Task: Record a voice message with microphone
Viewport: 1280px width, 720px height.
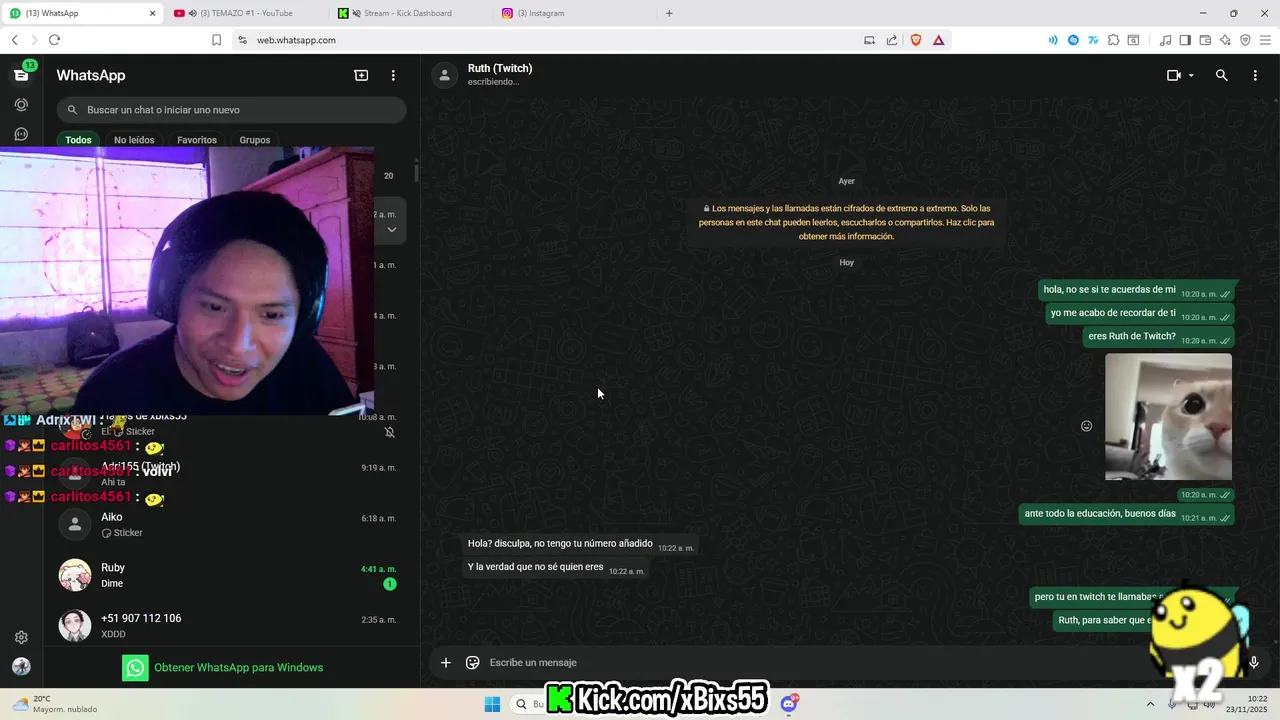Action: pyautogui.click(x=1254, y=662)
